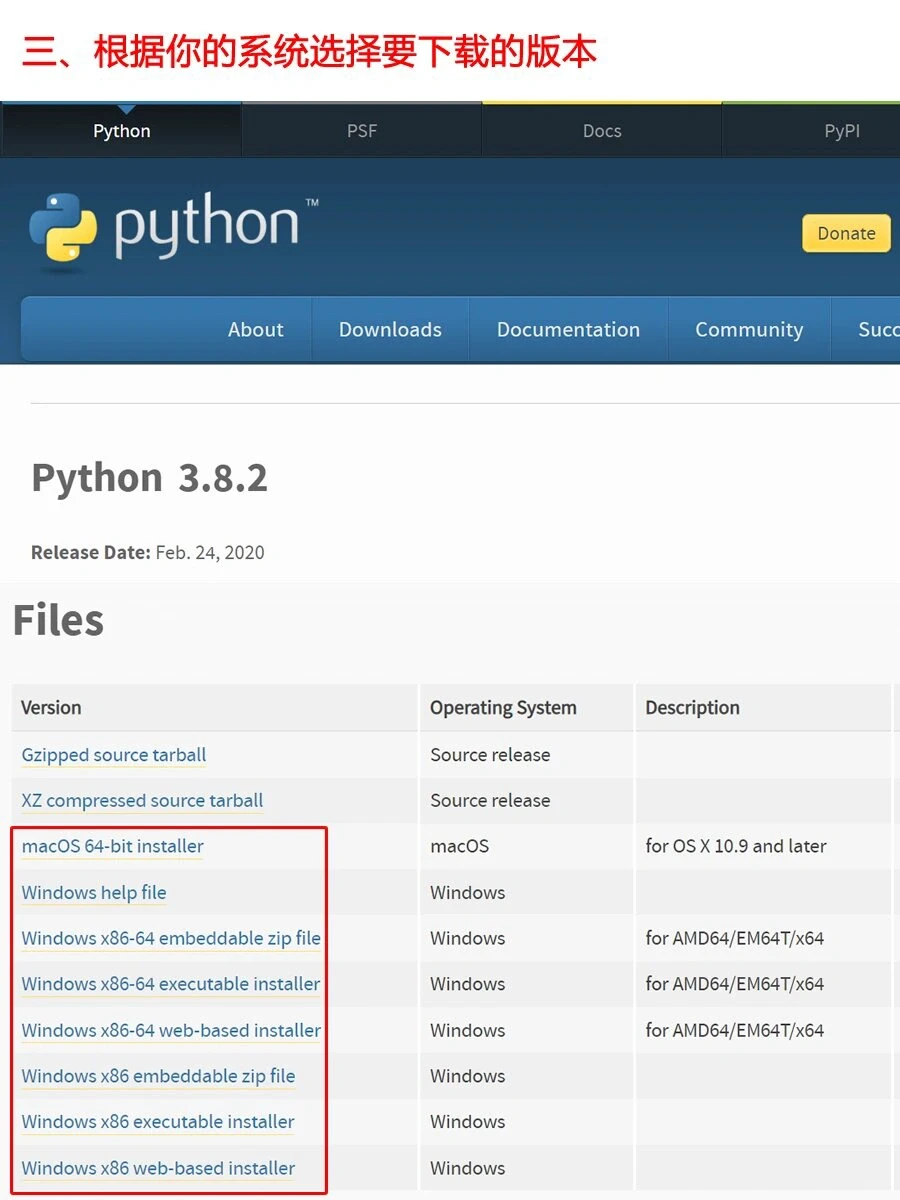Download the XZ compressed source tarball
The height and width of the screenshot is (1200, 900).
coord(141,801)
